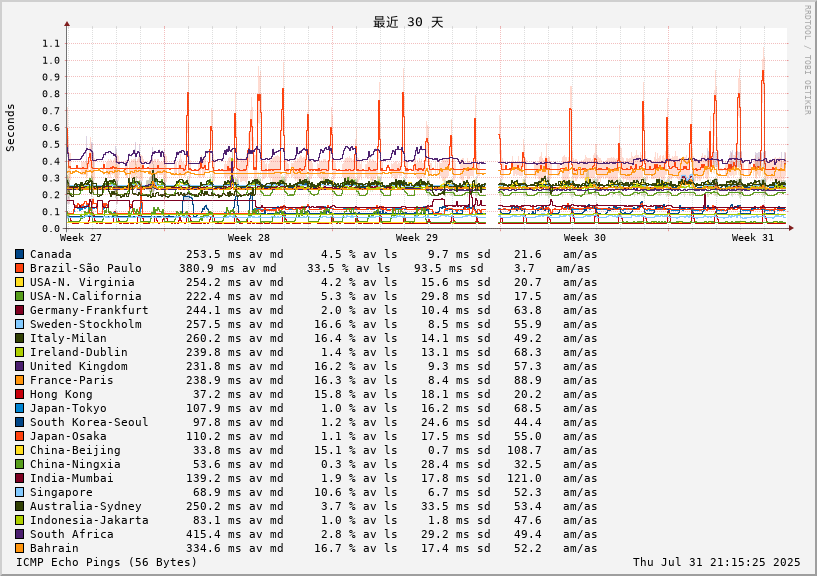
Task: Select the "China-Ningxia" legend text
Action: tap(75, 464)
